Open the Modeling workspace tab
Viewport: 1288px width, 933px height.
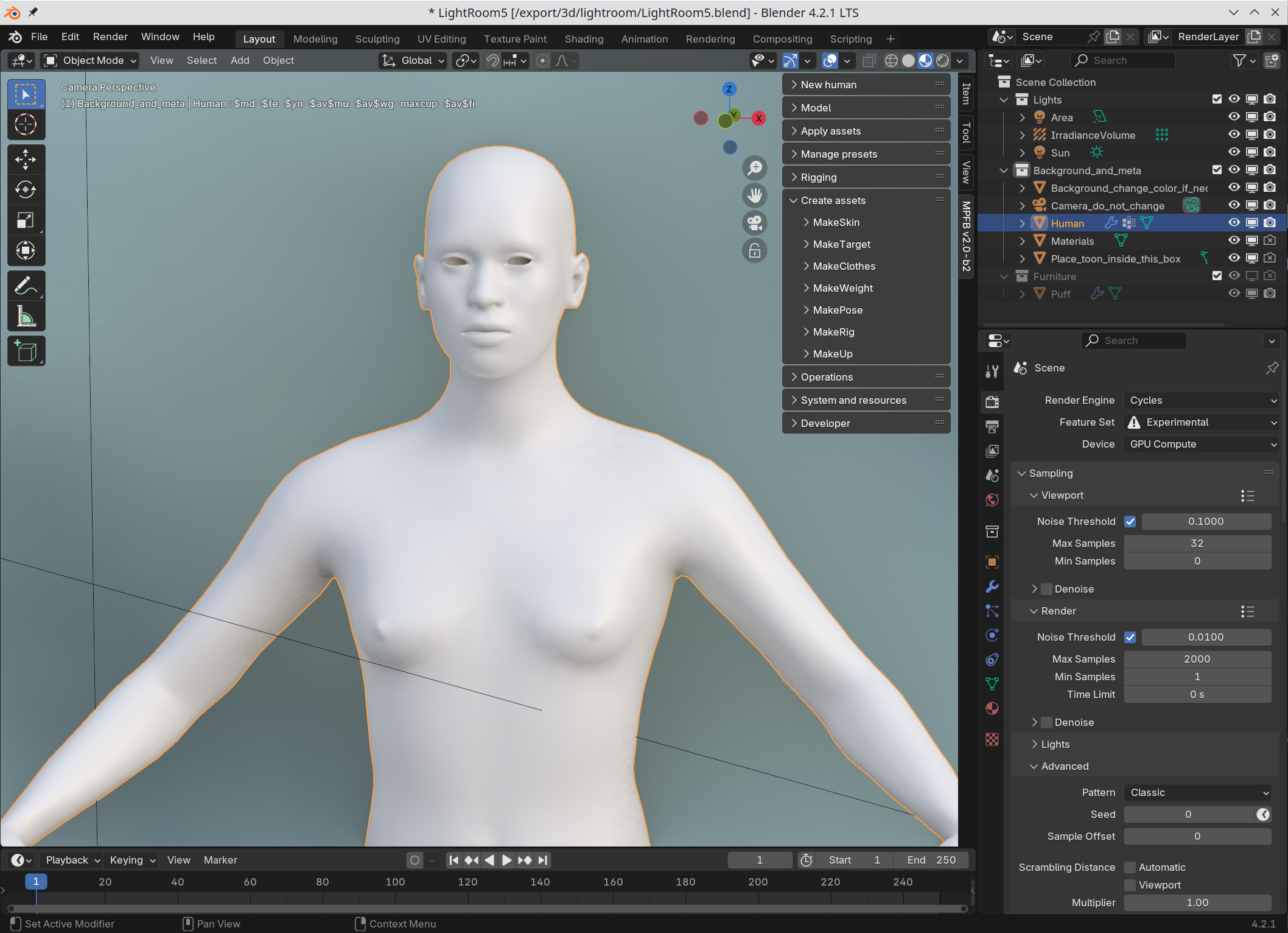315,39
